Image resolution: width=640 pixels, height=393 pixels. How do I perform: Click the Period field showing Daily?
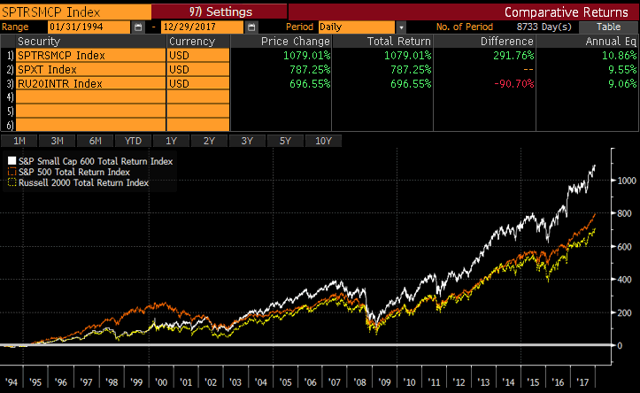(357, 27)
